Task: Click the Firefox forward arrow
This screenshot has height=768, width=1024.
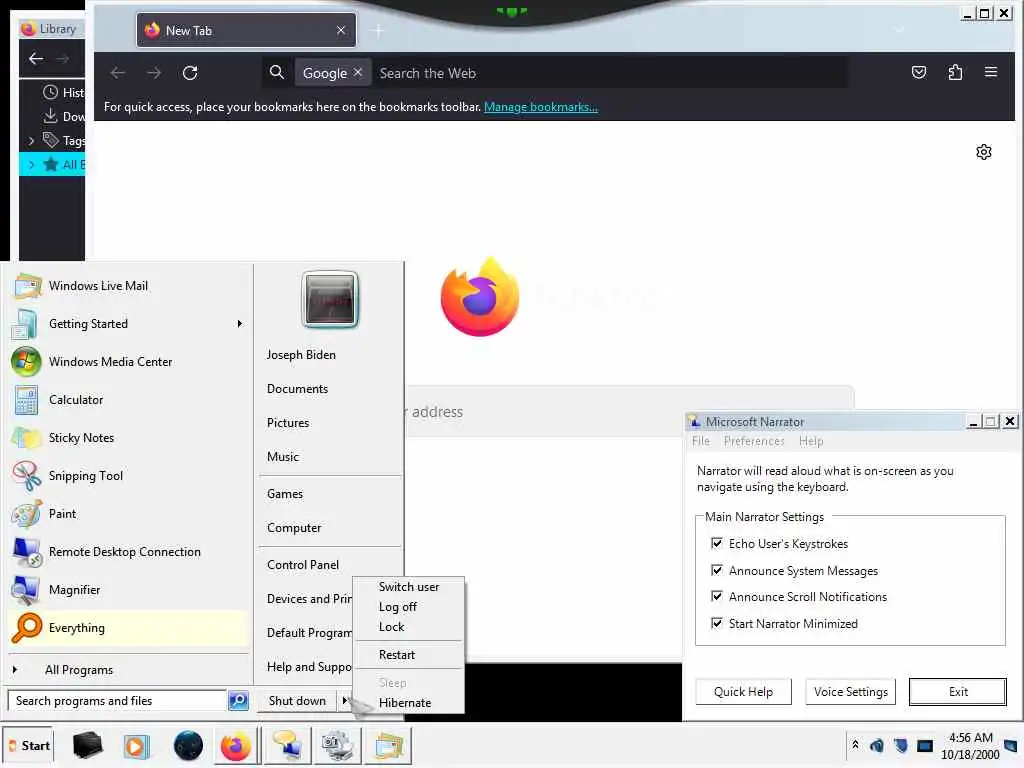Action: coord(154,73)
